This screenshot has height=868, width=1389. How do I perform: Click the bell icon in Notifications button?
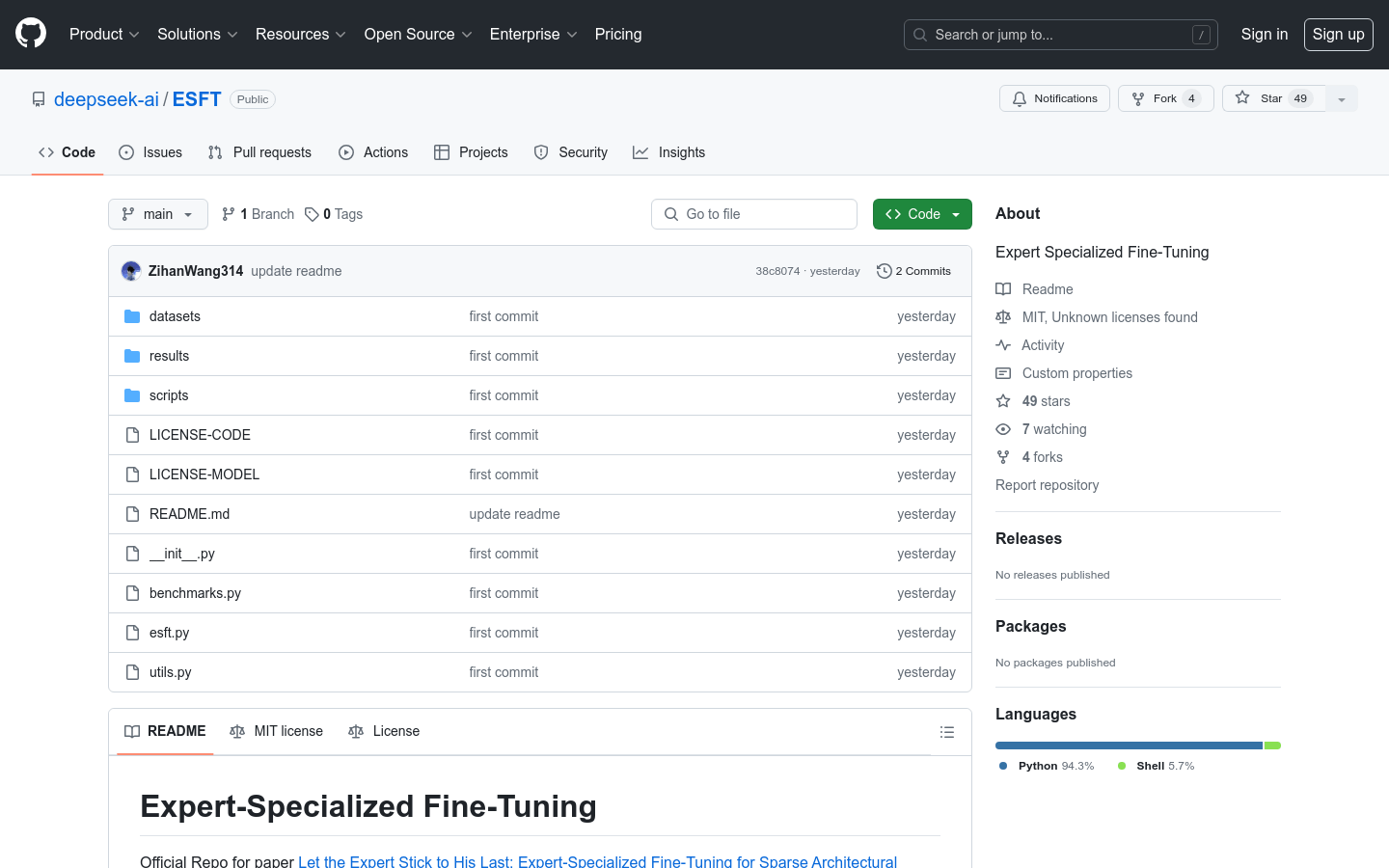coord(1020,98)
